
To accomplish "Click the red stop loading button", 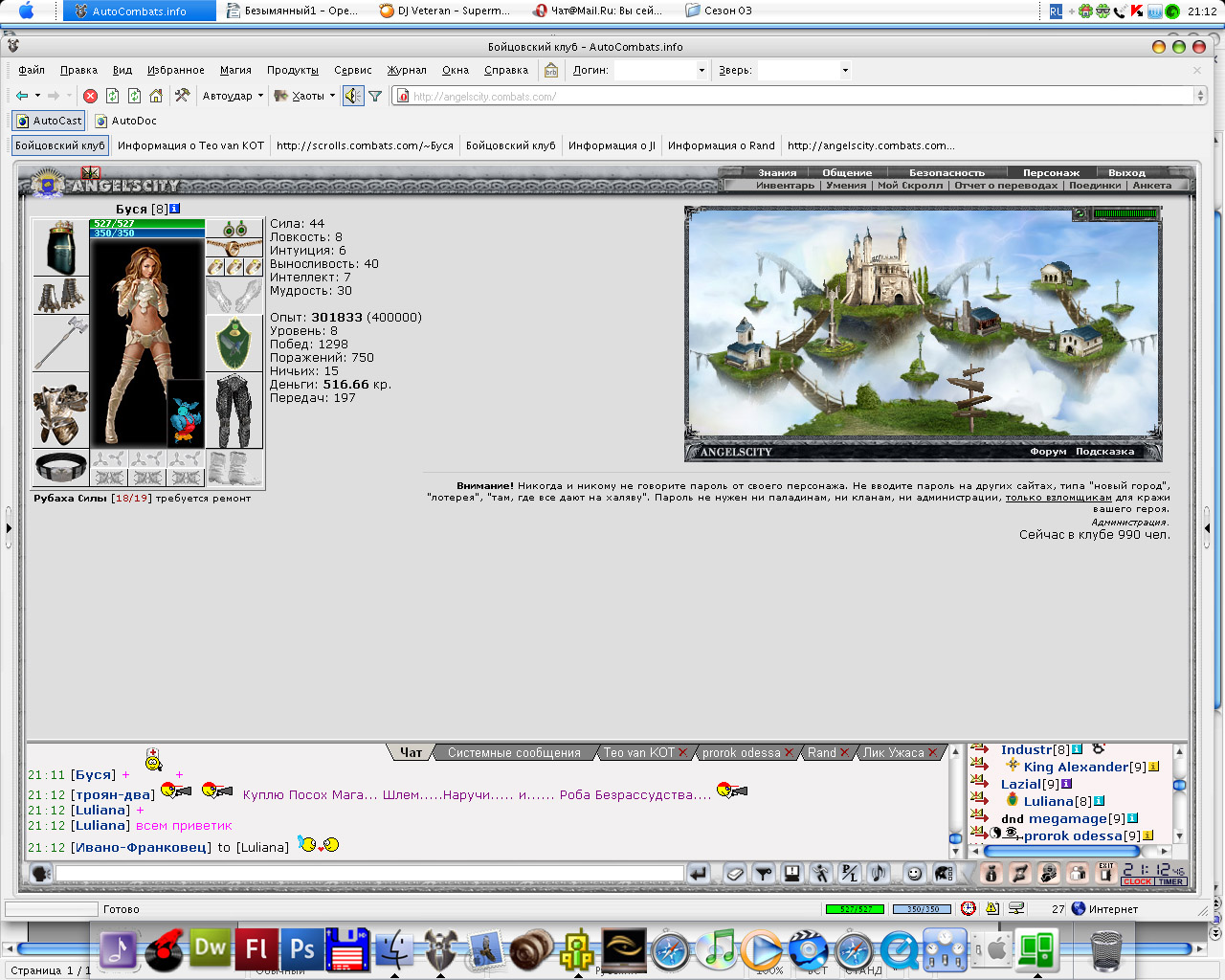I will pyautogui.click(x=90, y=96).
